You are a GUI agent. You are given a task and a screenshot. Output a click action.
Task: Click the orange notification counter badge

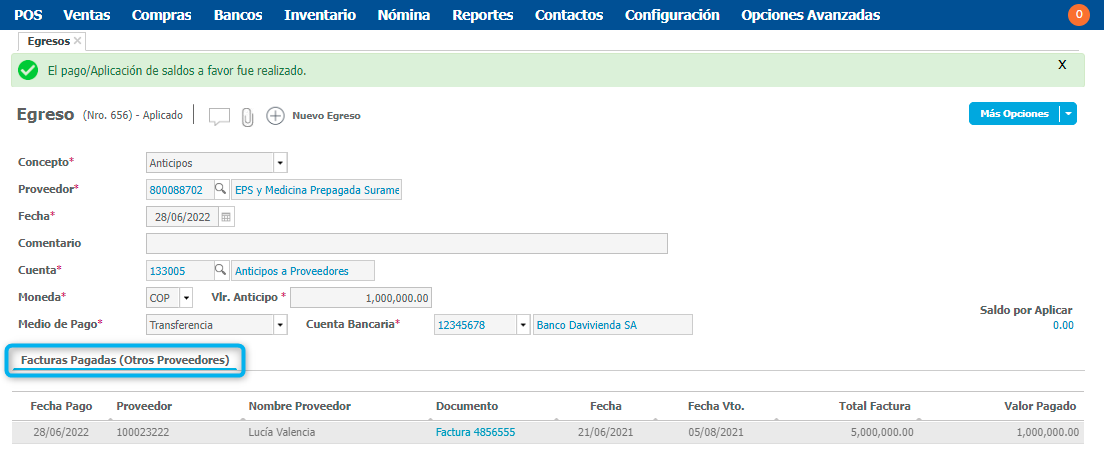[x=1078, y=14]
